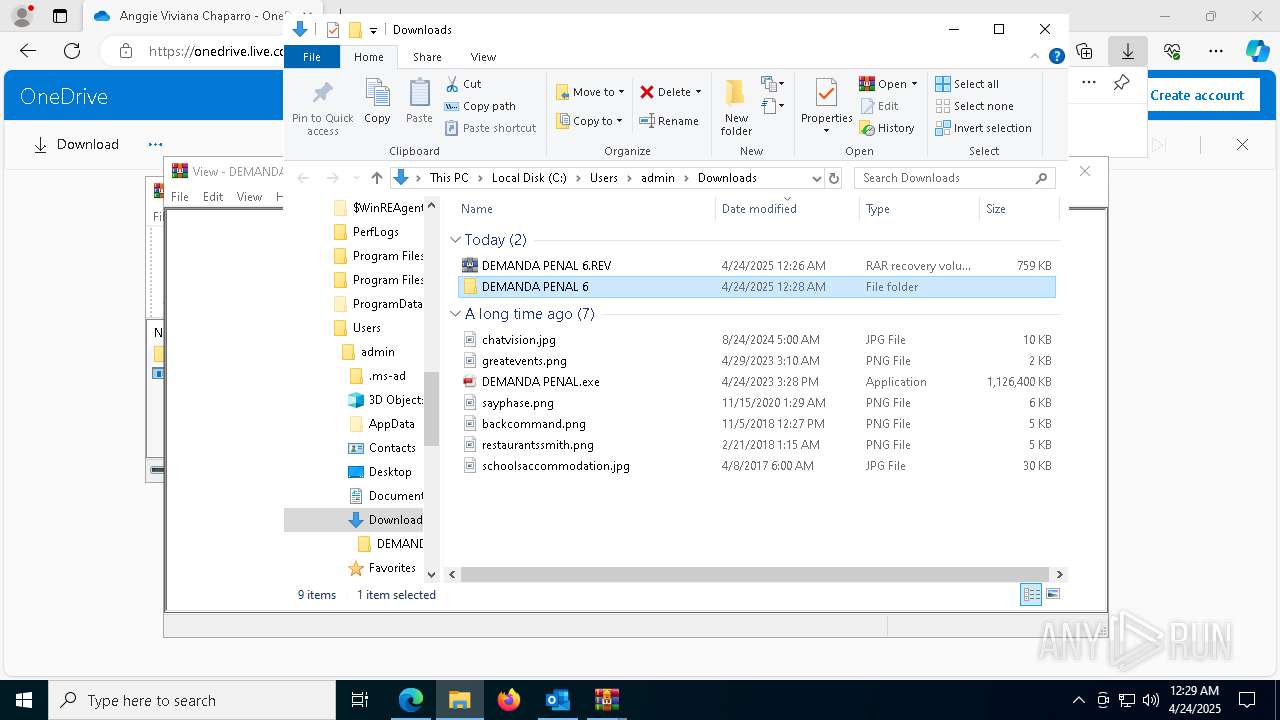Select DEMANDA PENAL 6.REV file
The width and height of the screenshot is (1280, 720).
[756, 266]
